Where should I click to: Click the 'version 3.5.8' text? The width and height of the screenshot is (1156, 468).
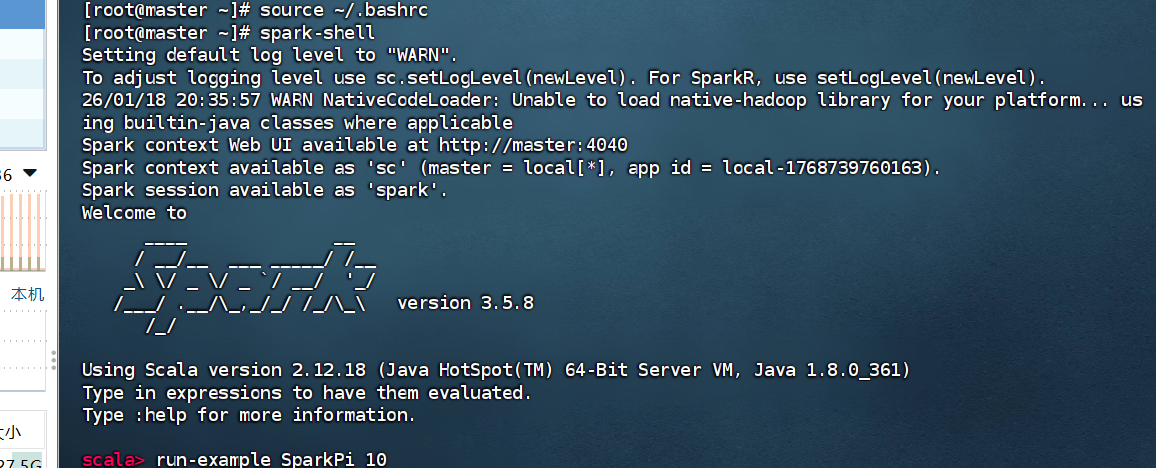click(x=465, y=303)
